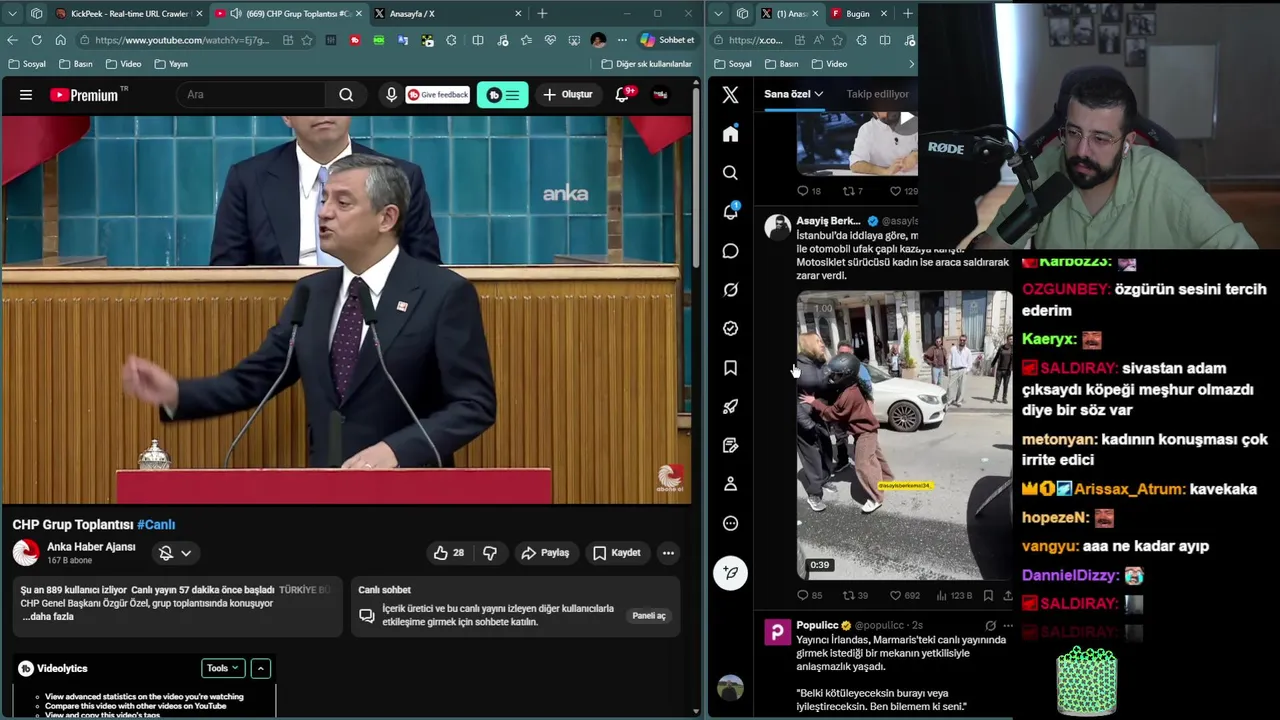This screenshot has width=1280, height=720.
Task: Click the youtube.com address bar
Action: (x=182, y=40)
